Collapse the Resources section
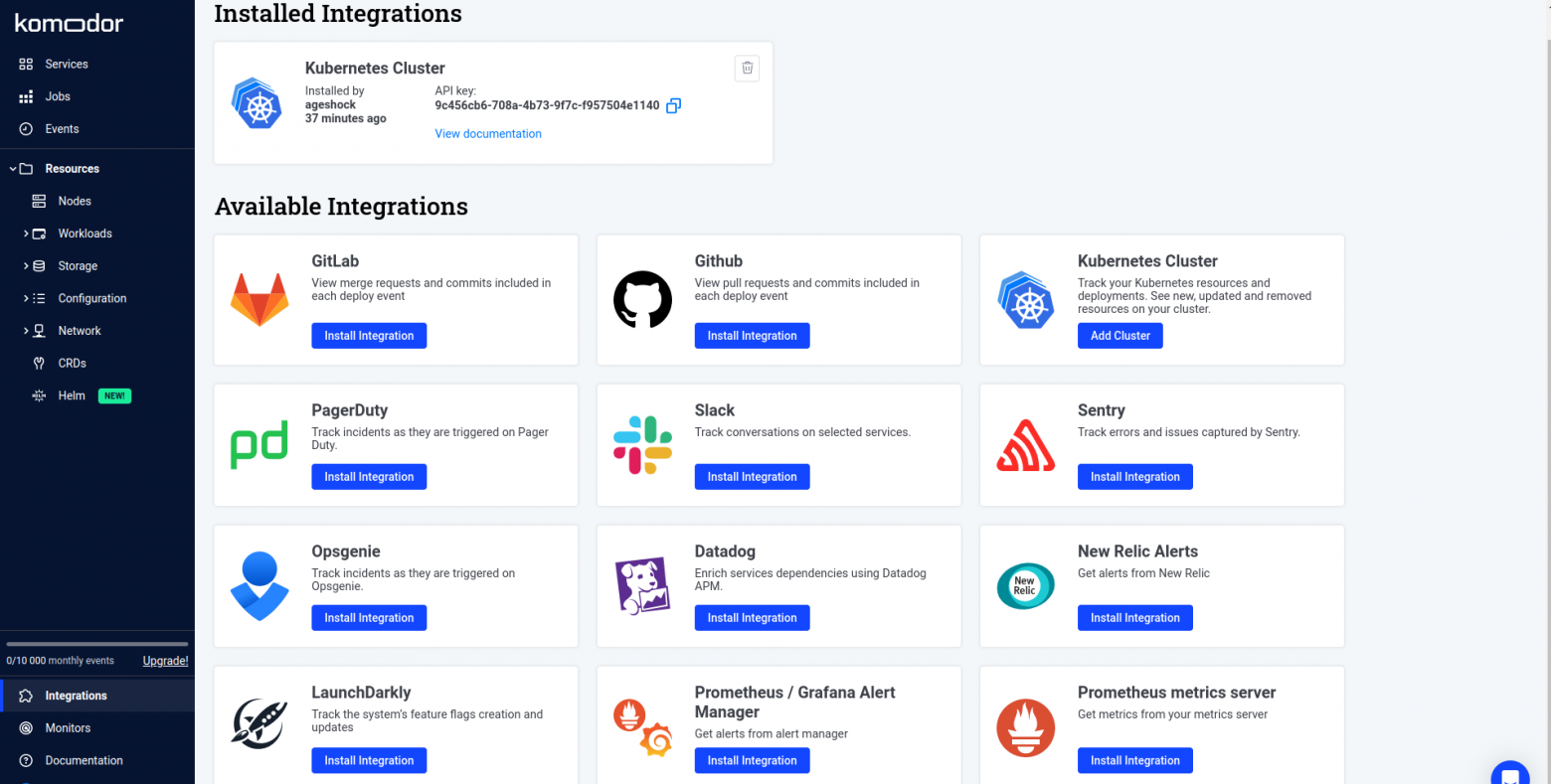Screen dimensions: 1551x784 coord(13,169)
